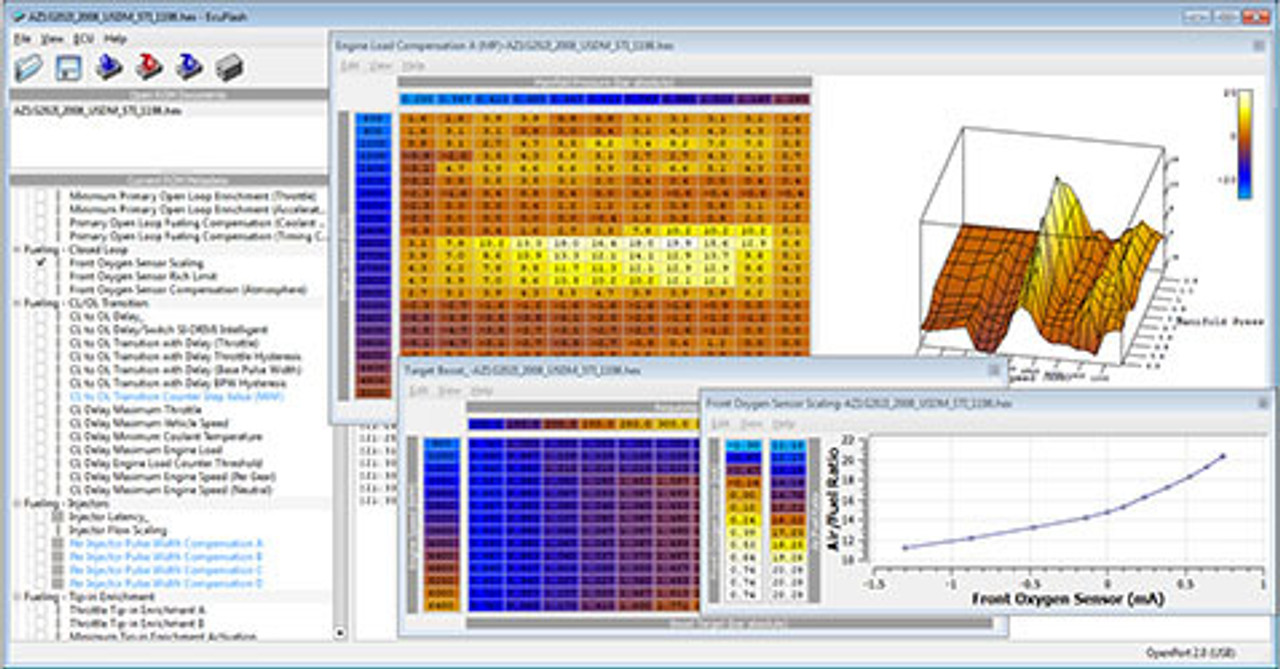Select Per Injector Pulse Width Compensation C row

click(x=166, y=570)
